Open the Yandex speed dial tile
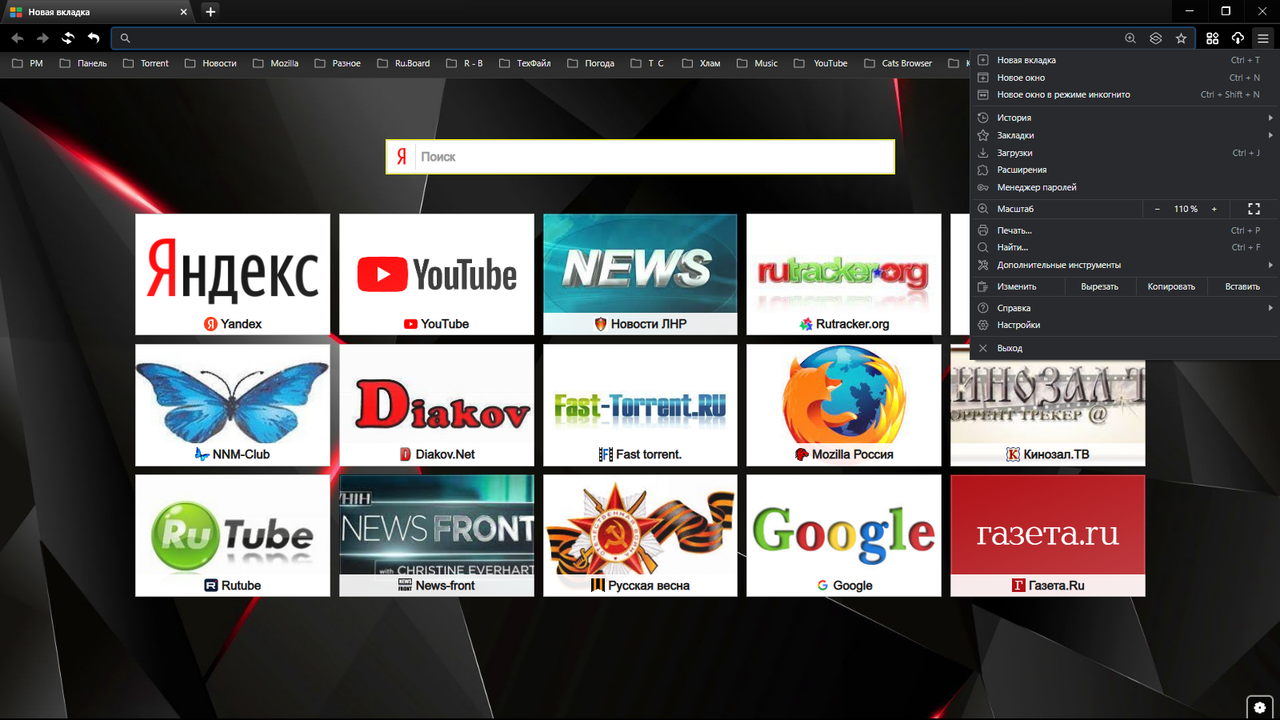1280x720 pixels. click(x=232, y=274)
